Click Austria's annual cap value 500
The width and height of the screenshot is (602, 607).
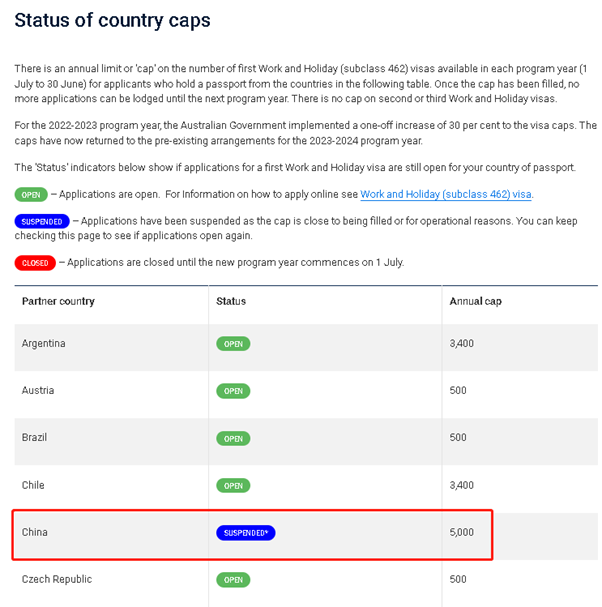[x=458, y=390]
